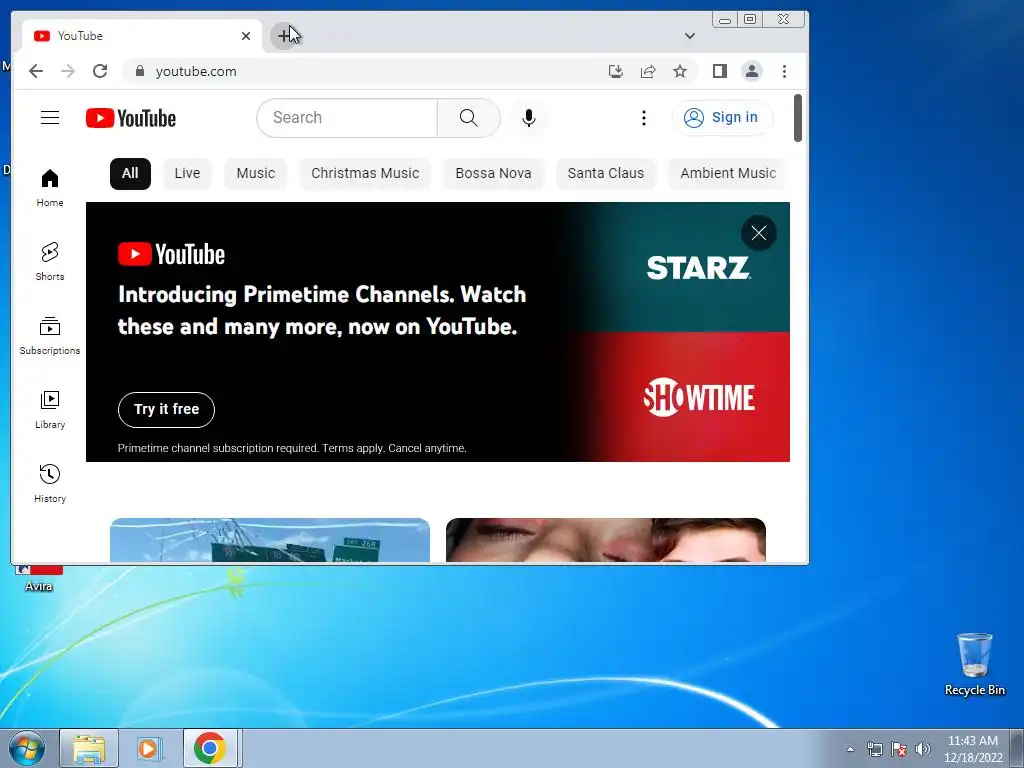Screen dimensions: 1024x768
Task: Share this page icon in address bar
Action: click(648, 71)
